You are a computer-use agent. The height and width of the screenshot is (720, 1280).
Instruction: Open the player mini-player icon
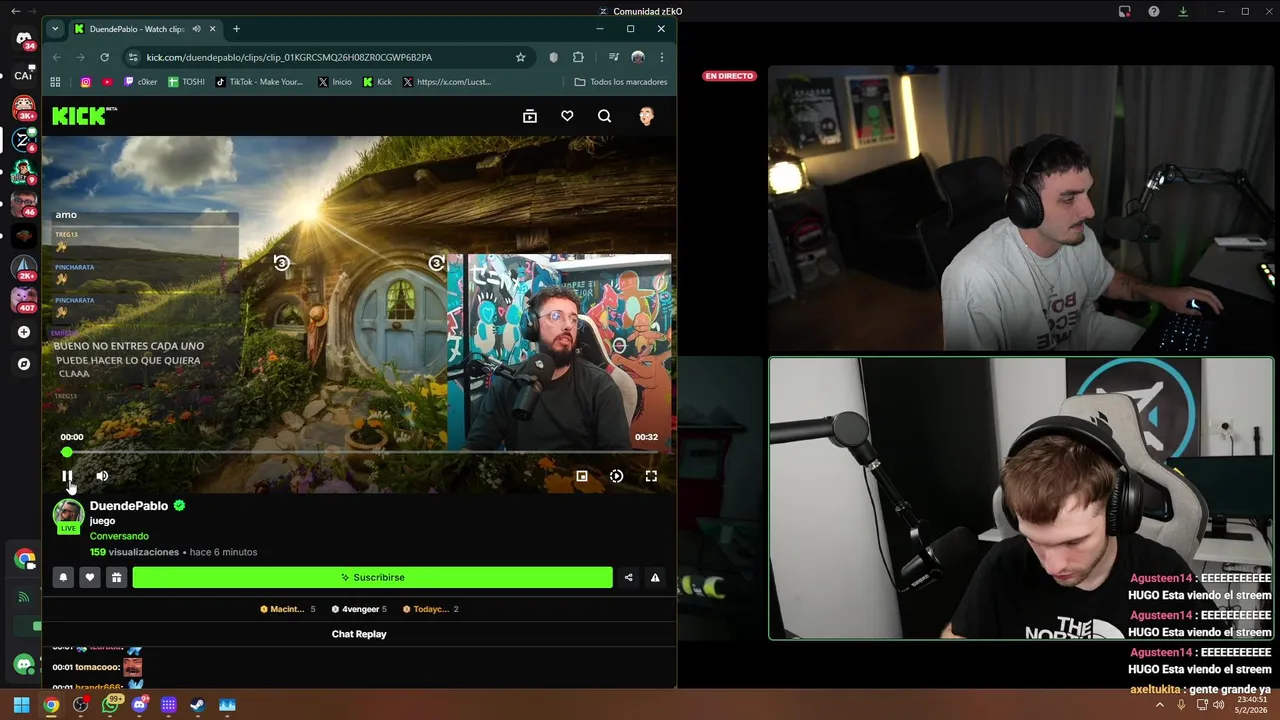tap(582, 476)
